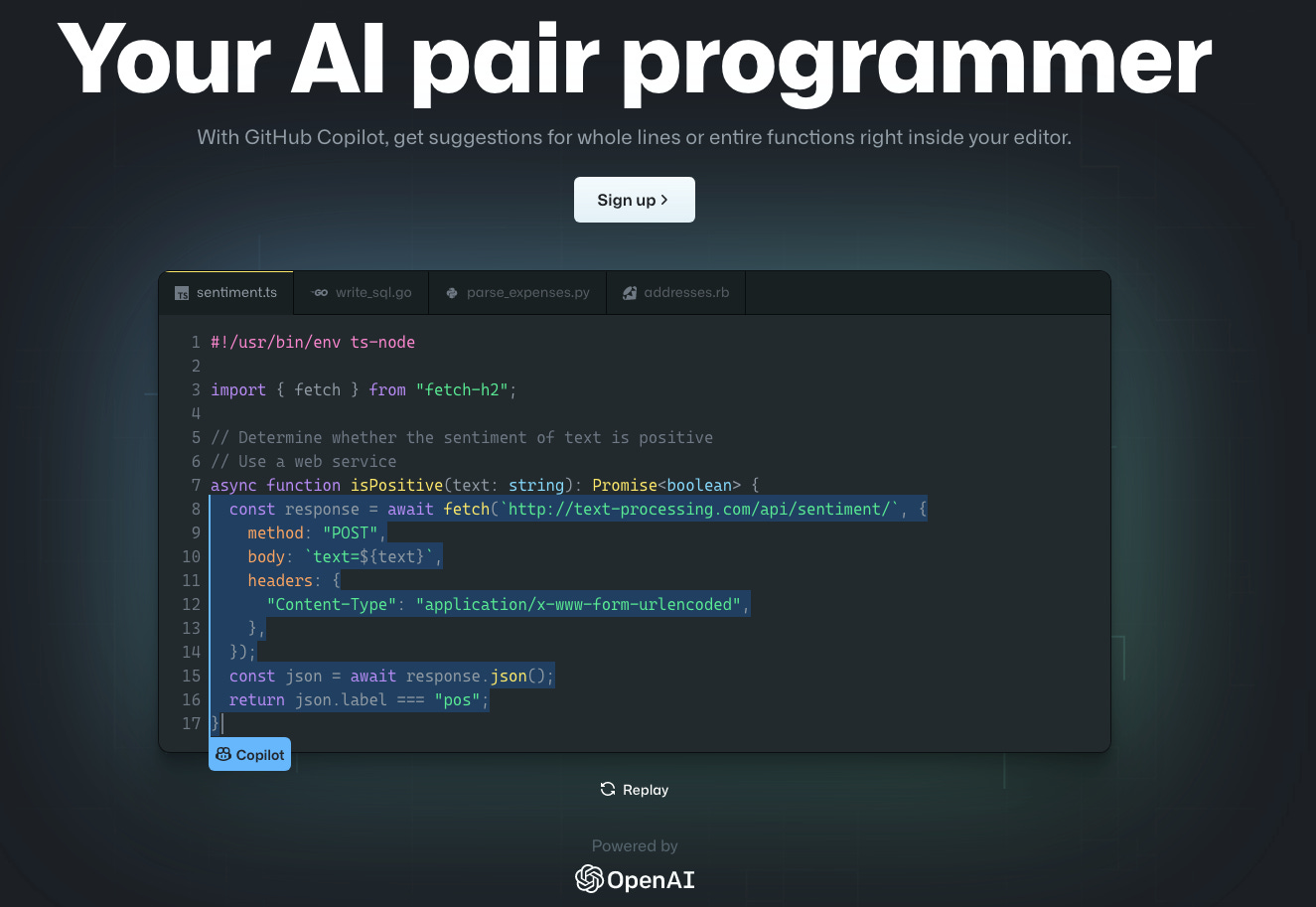Click the chevron arrow in Sign up button
Screen dimensions: 1316x907
[x=664, y=200]
